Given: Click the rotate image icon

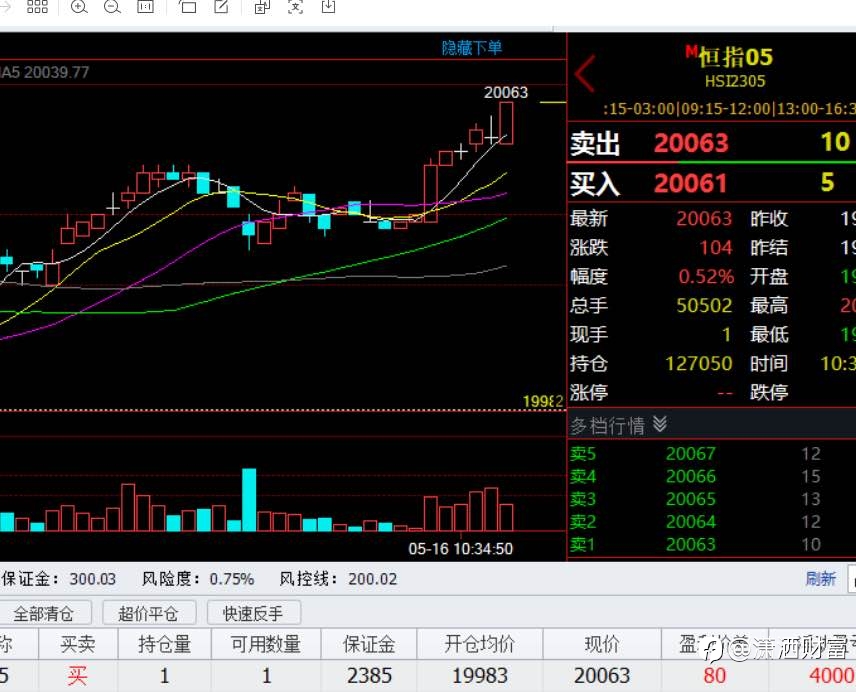Looking at the screenshot, I should click(187, 7).
